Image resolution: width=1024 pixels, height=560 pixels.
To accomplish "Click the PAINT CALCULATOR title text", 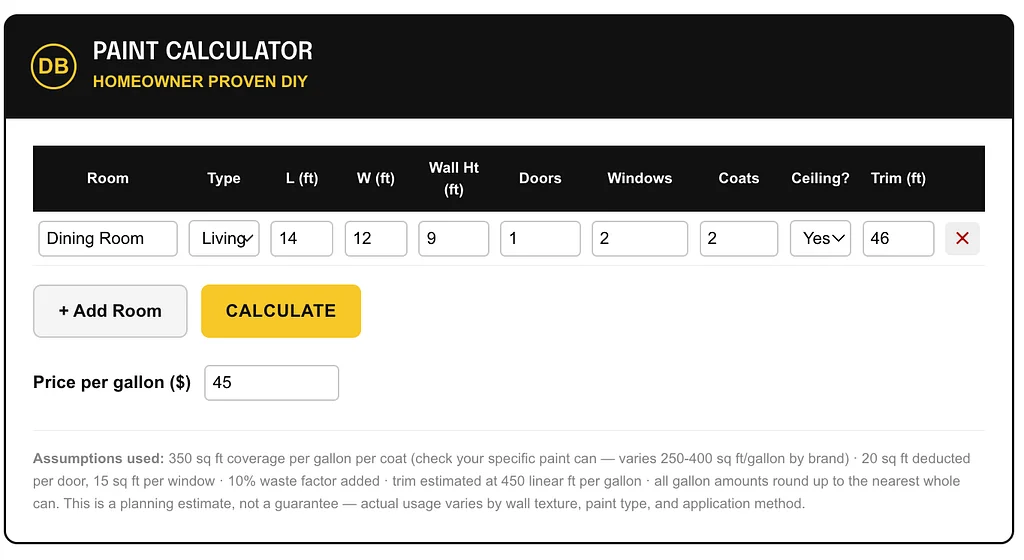I will (x=202, y=51).
